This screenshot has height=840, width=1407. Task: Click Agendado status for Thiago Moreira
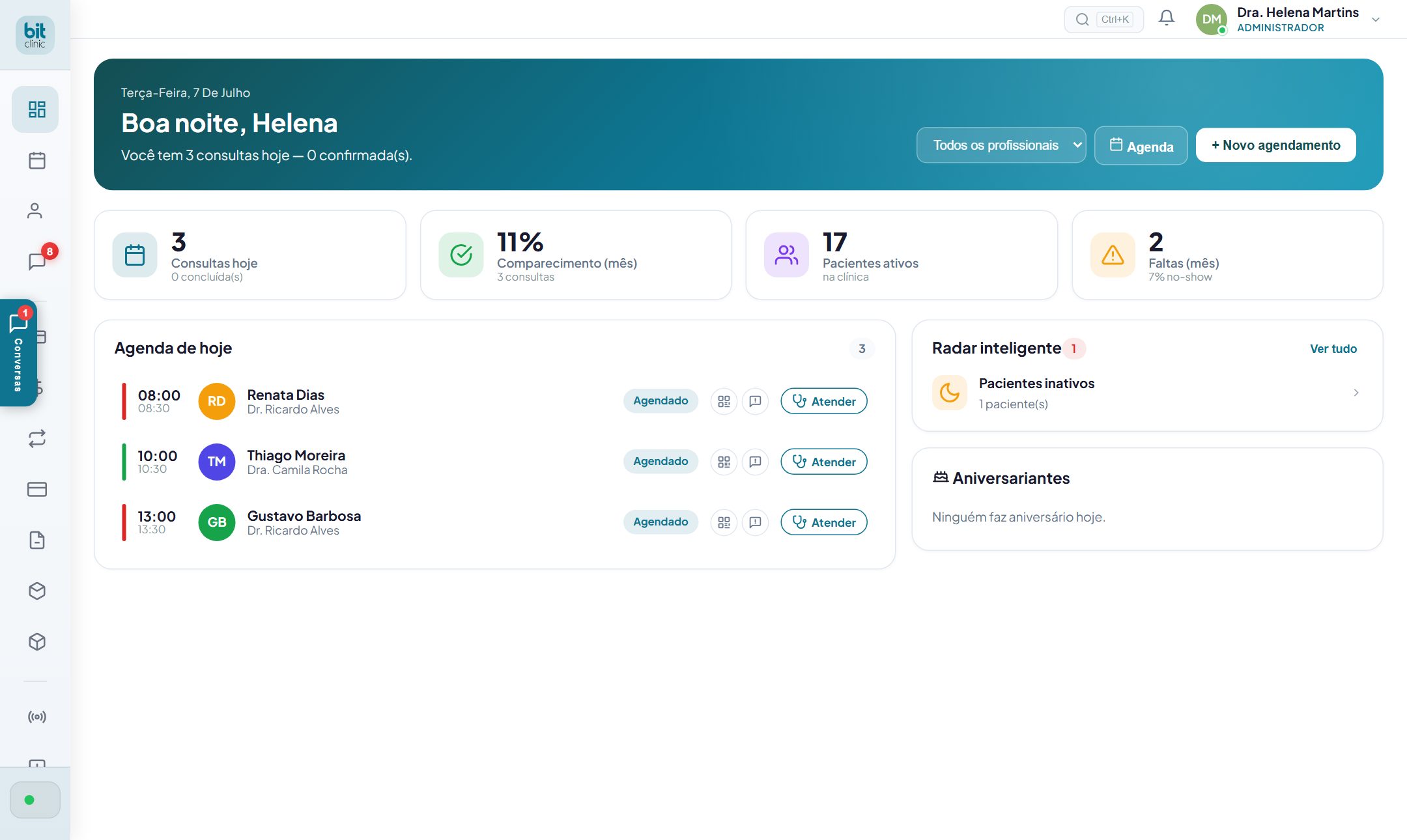coord(661,462)
